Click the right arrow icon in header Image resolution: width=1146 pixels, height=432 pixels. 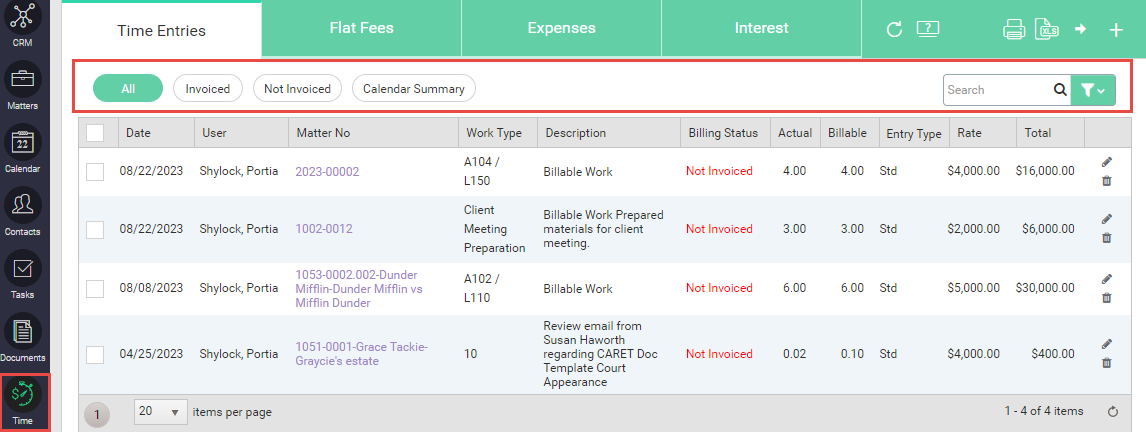pyautogui.click(x=1080, y=29)
